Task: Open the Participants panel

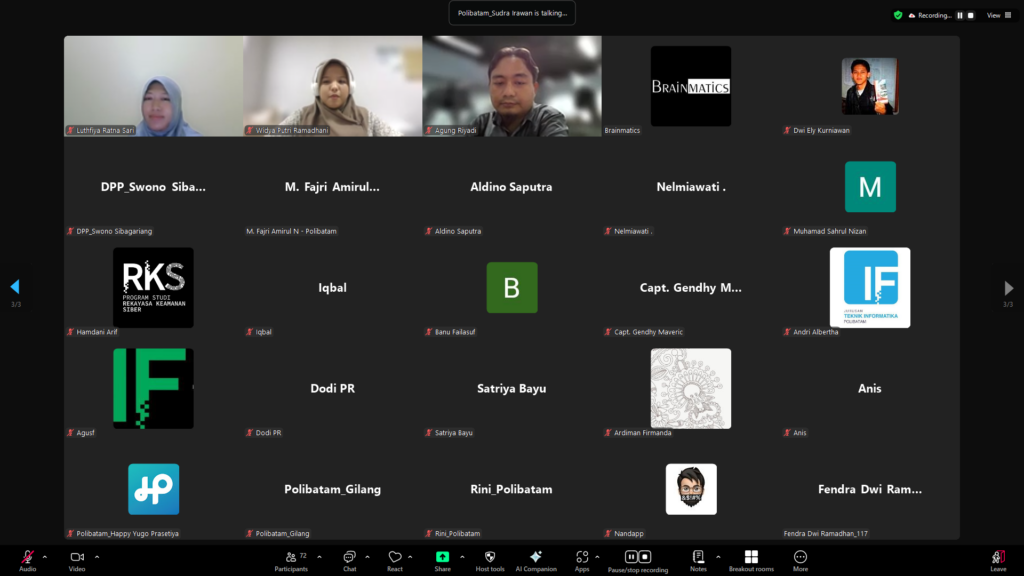Action: pos(290,558)
